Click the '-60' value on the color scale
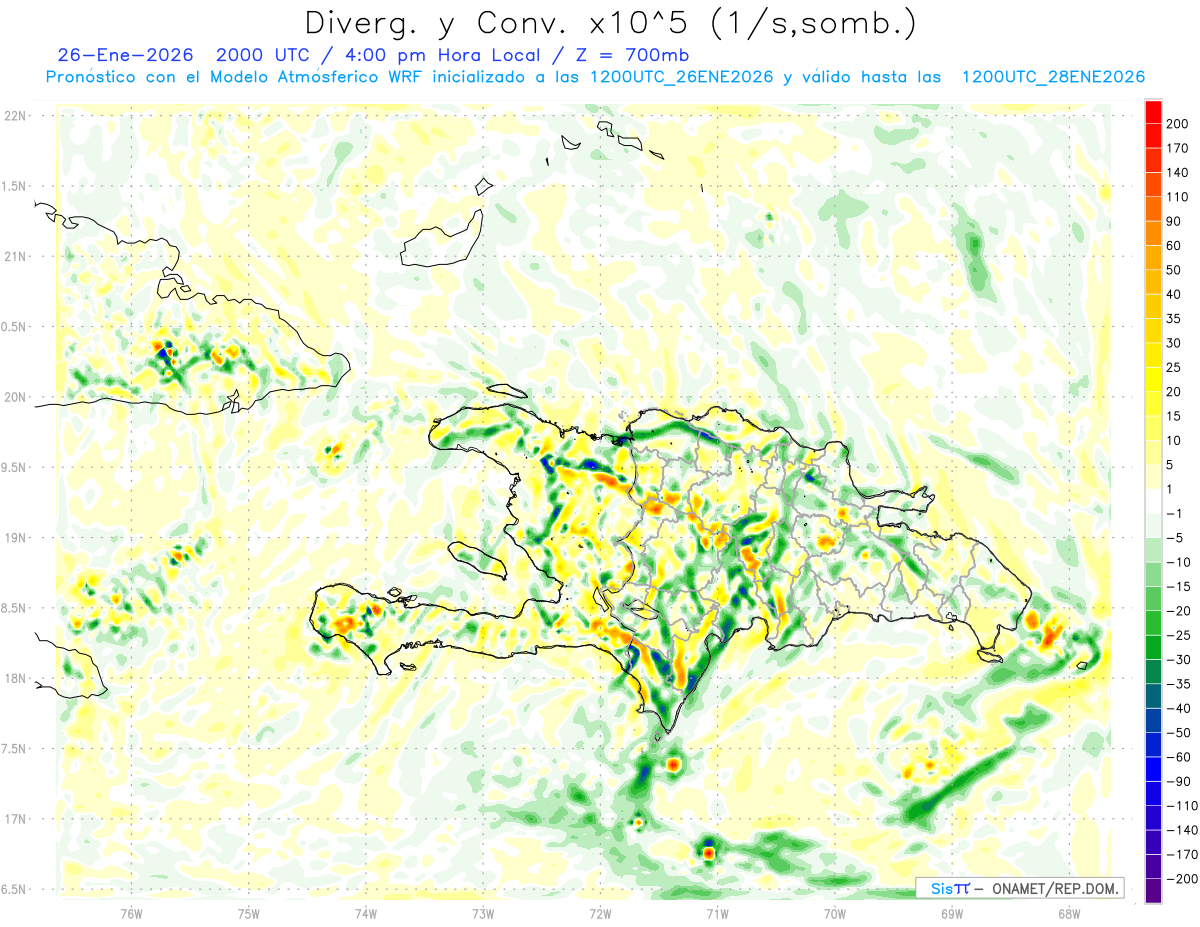 [x=1177, y=757]
